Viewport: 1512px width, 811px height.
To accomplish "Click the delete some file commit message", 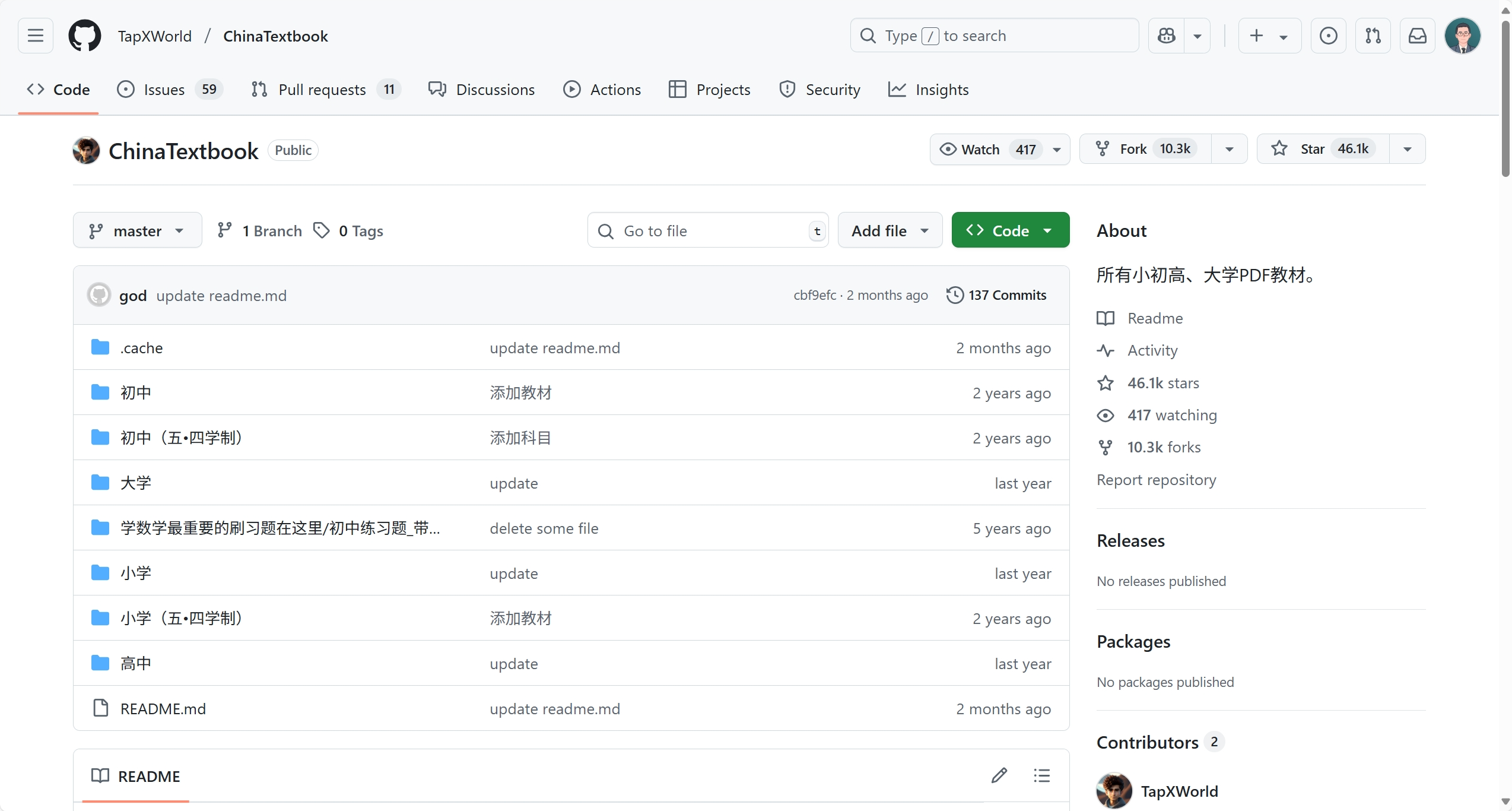I will (544, 528).
